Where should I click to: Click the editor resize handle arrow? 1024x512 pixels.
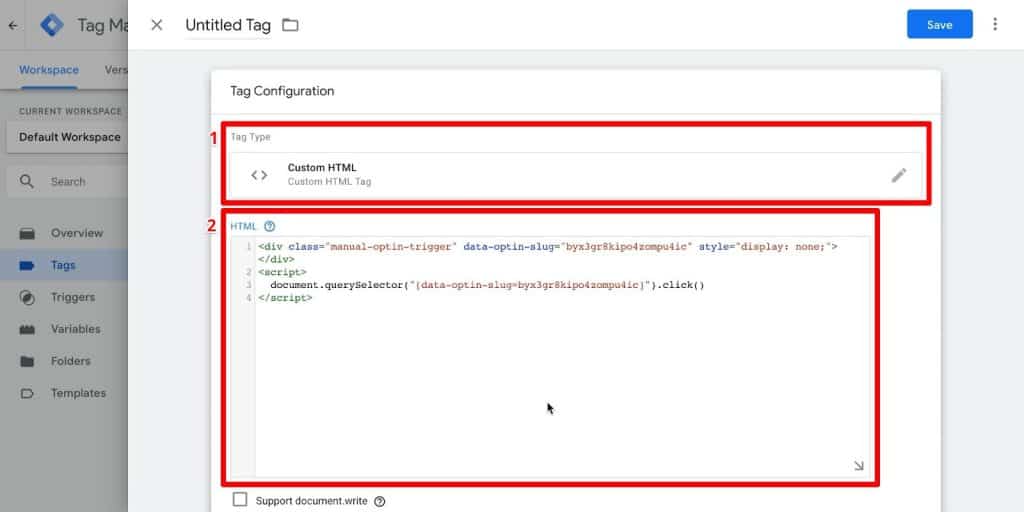pos(859,466)
